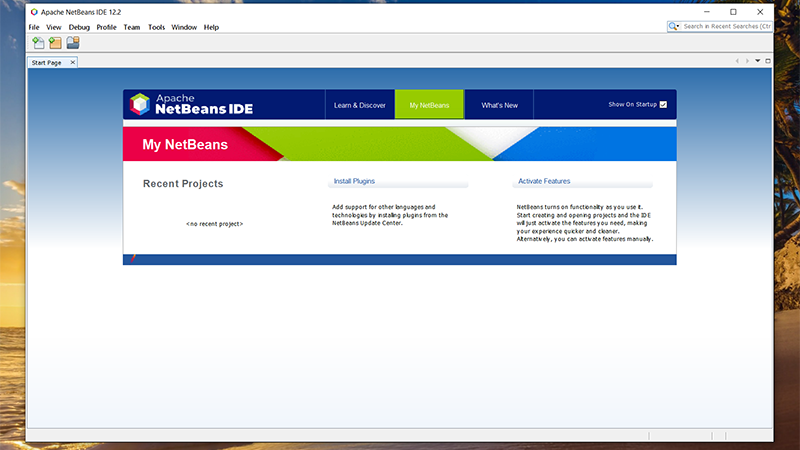This screenshot has width=800, height=450.
Task: Click the Apache NetBeans IDE logo banner
Action: 191,104
